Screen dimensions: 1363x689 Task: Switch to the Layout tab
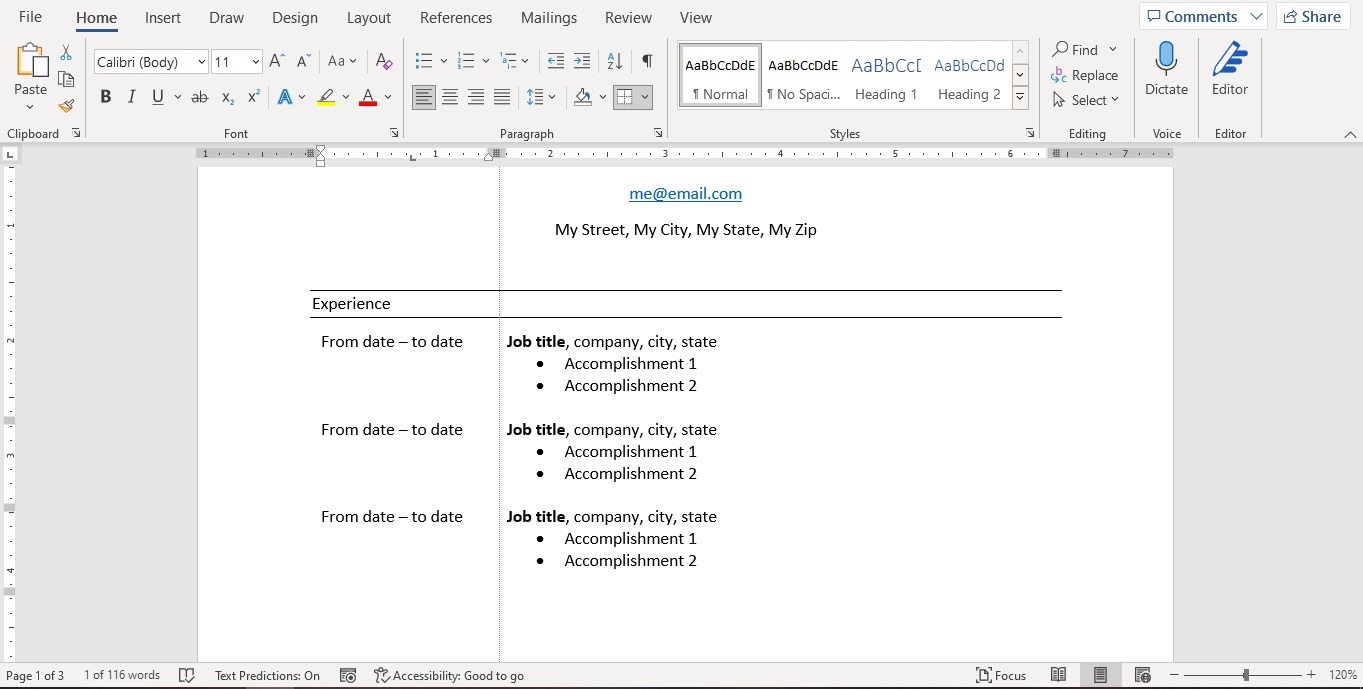[x=369, y=18]
